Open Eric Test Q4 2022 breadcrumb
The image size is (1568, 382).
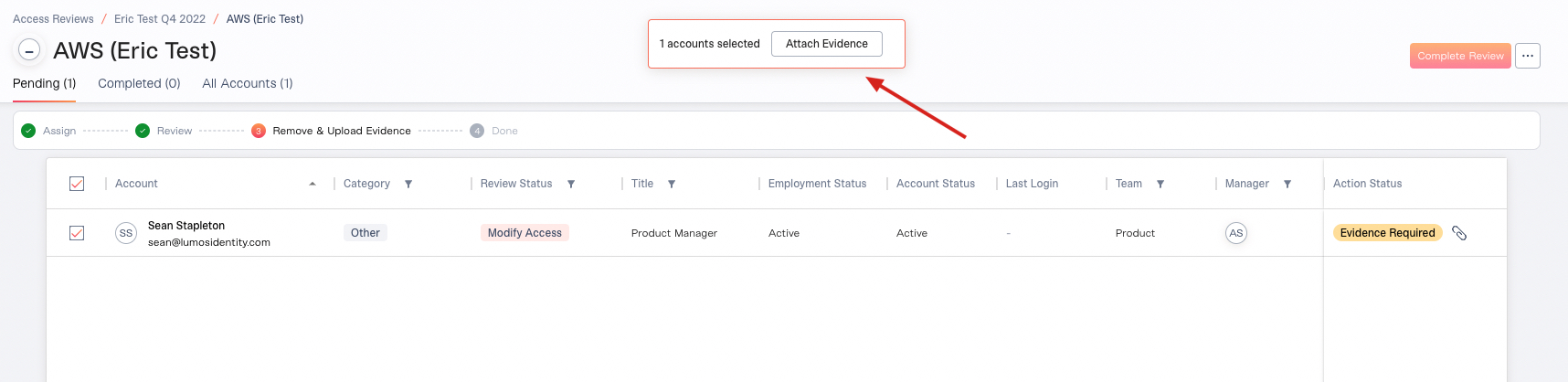click(160, 19)
